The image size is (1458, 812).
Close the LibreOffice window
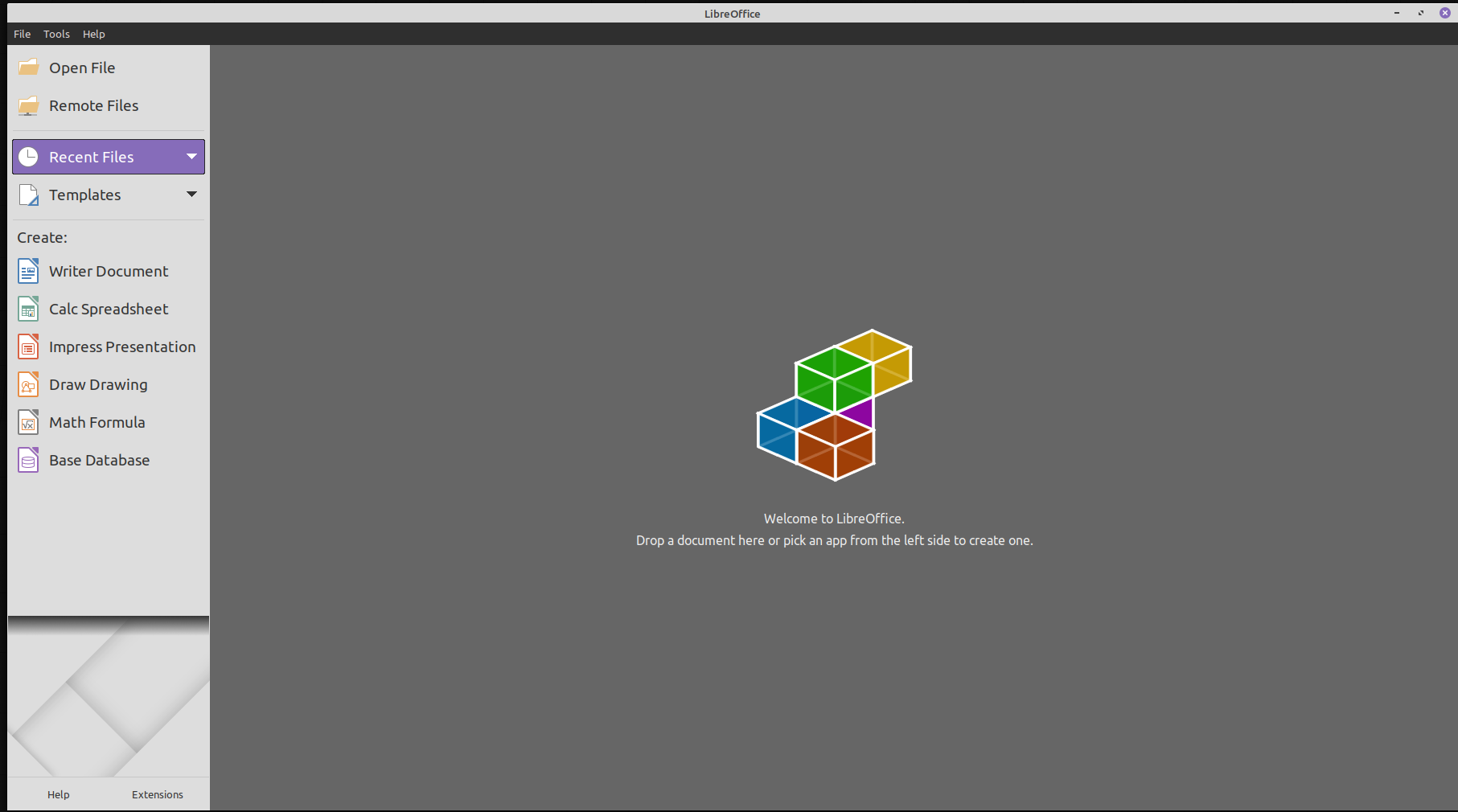[x=1445, y=13]
